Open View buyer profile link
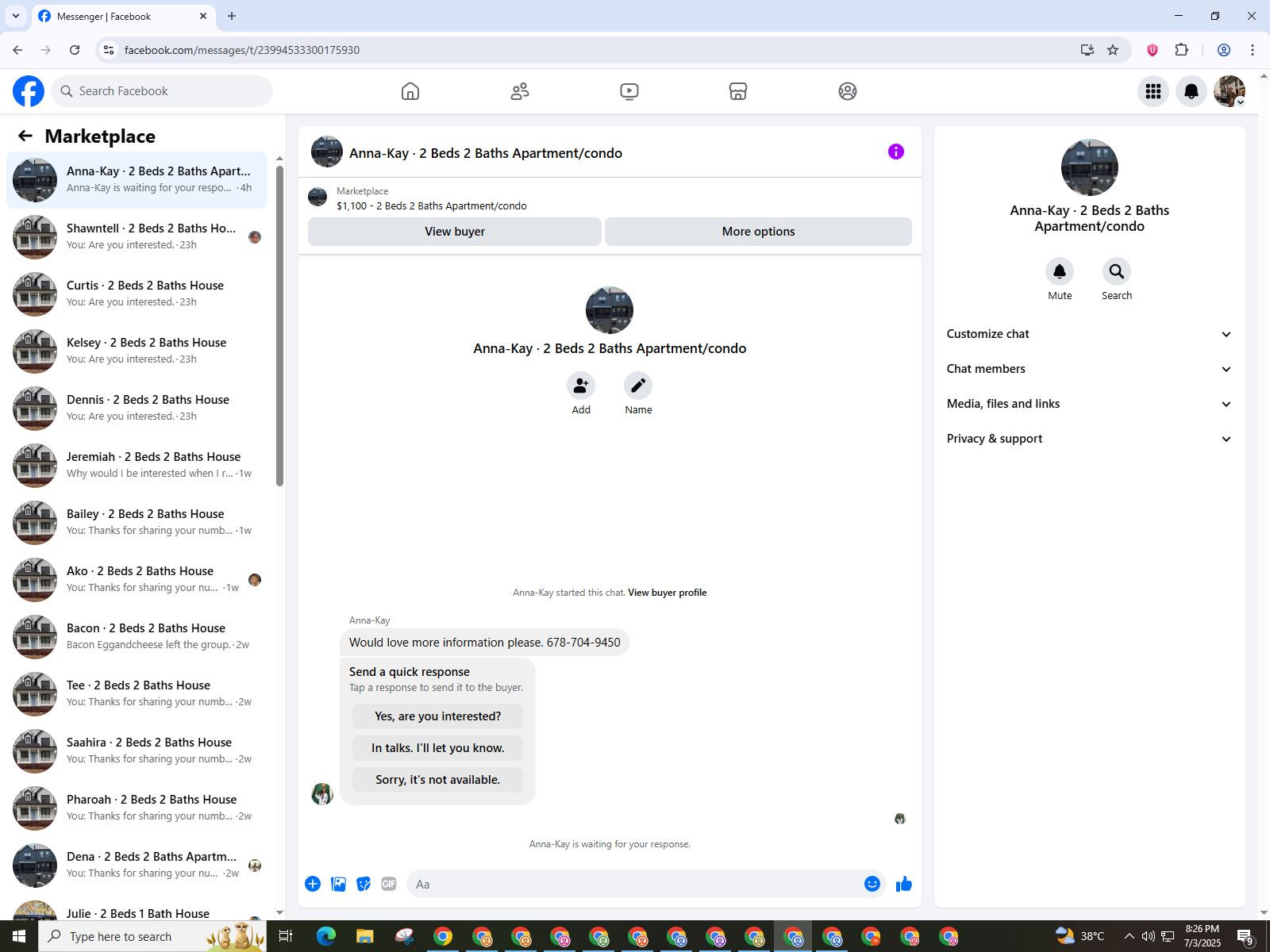Image resolution: width=1270 pixels, height=952 pixels. click(x=667, y=593)
